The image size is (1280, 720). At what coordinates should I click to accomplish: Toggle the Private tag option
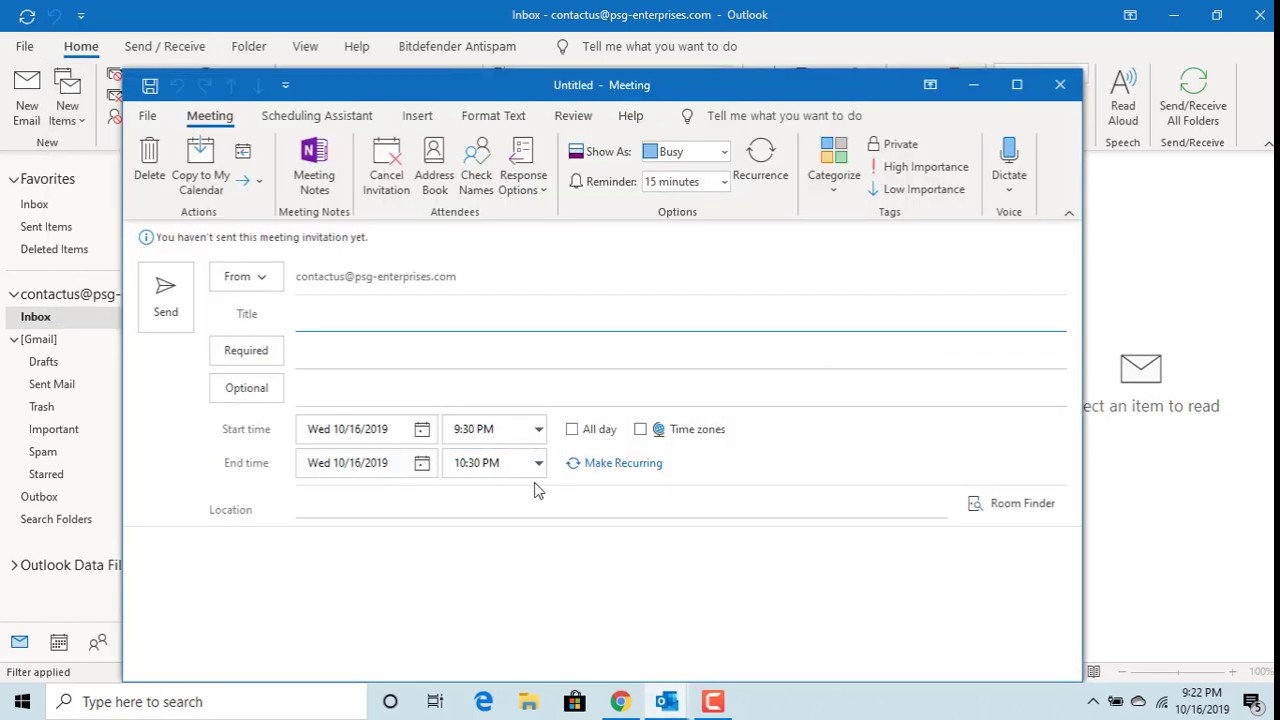click(x=893, y=144)
